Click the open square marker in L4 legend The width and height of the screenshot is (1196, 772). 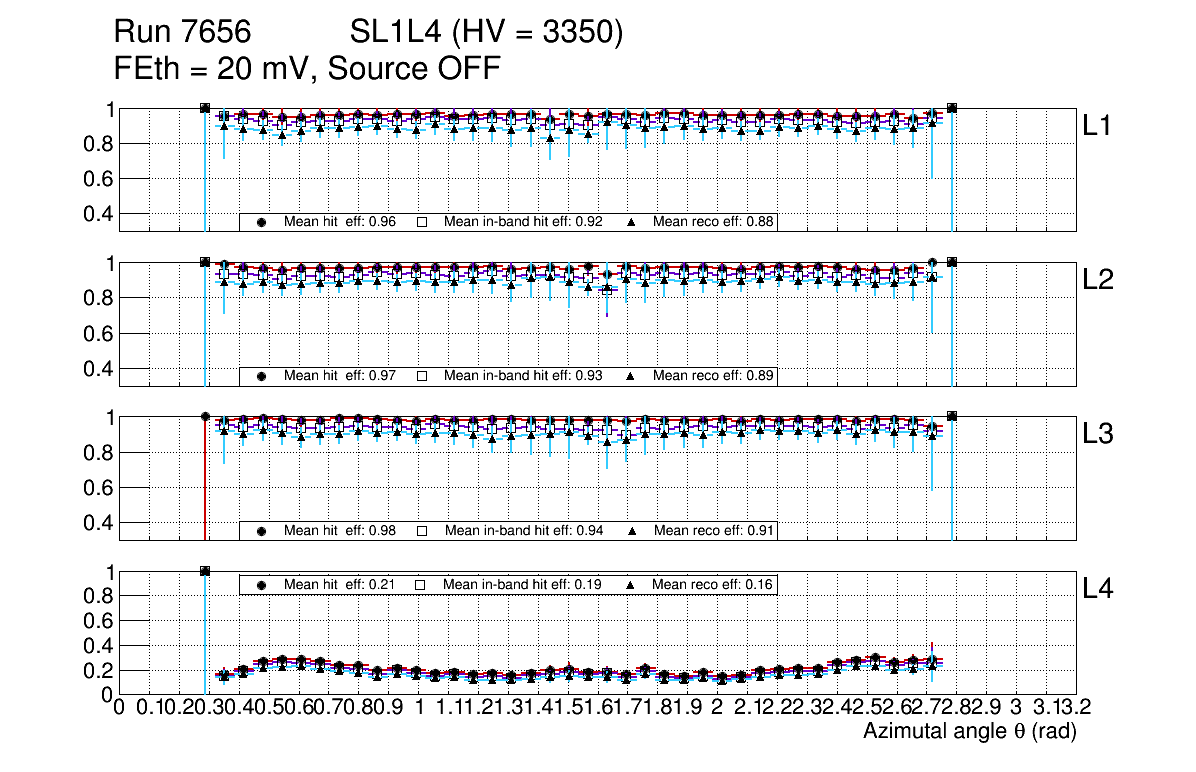point(422,584)
